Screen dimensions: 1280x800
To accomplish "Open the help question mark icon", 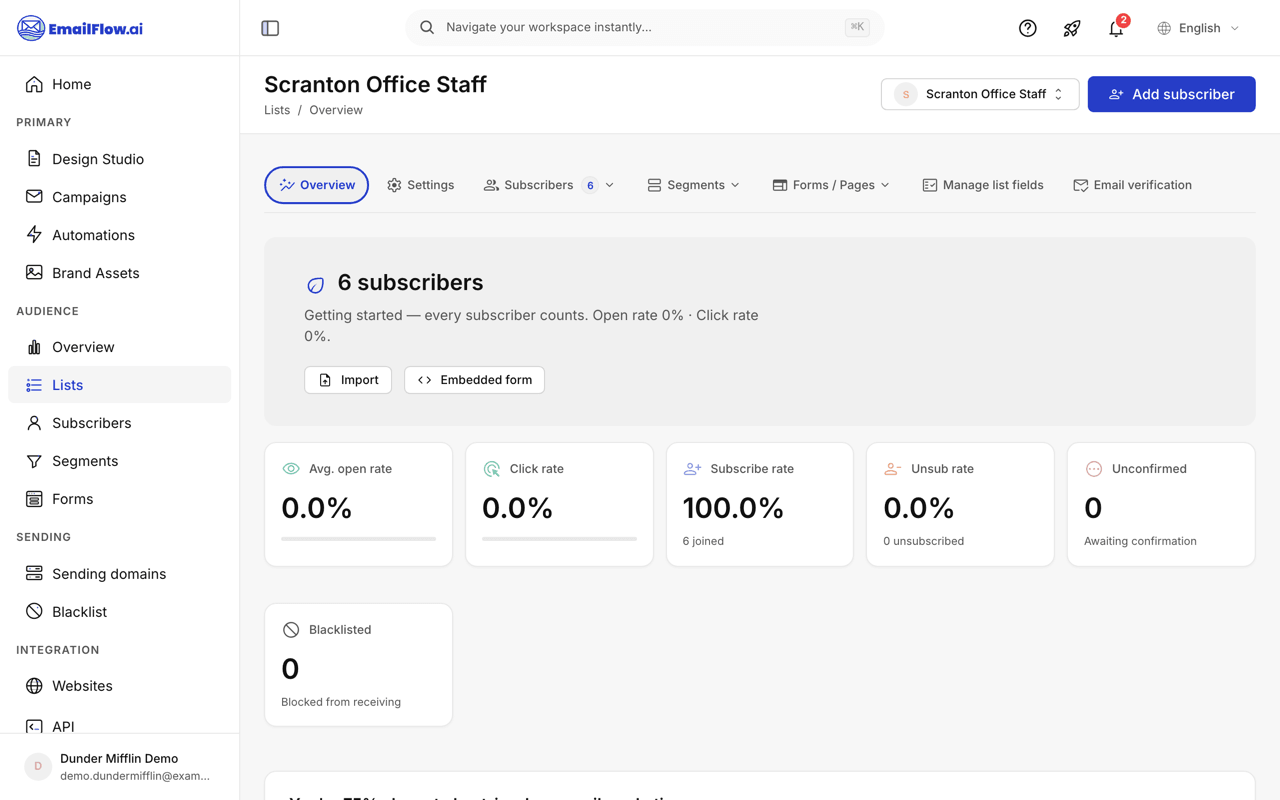I will (x=1027, y=28).
